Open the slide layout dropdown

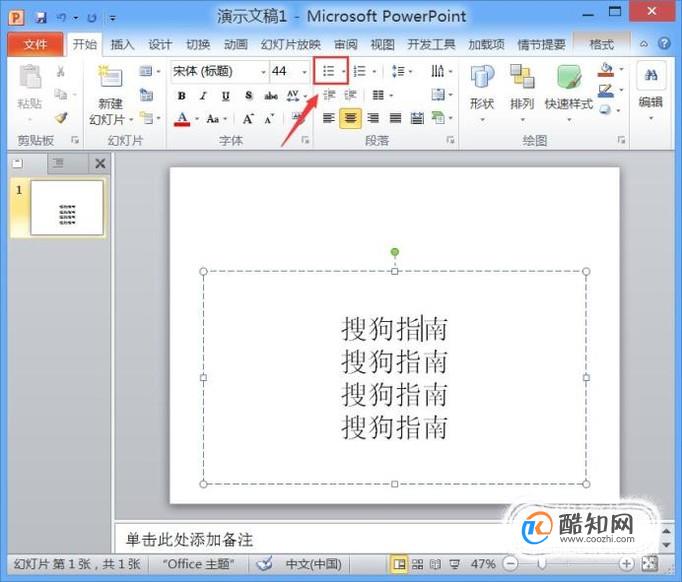150,71
